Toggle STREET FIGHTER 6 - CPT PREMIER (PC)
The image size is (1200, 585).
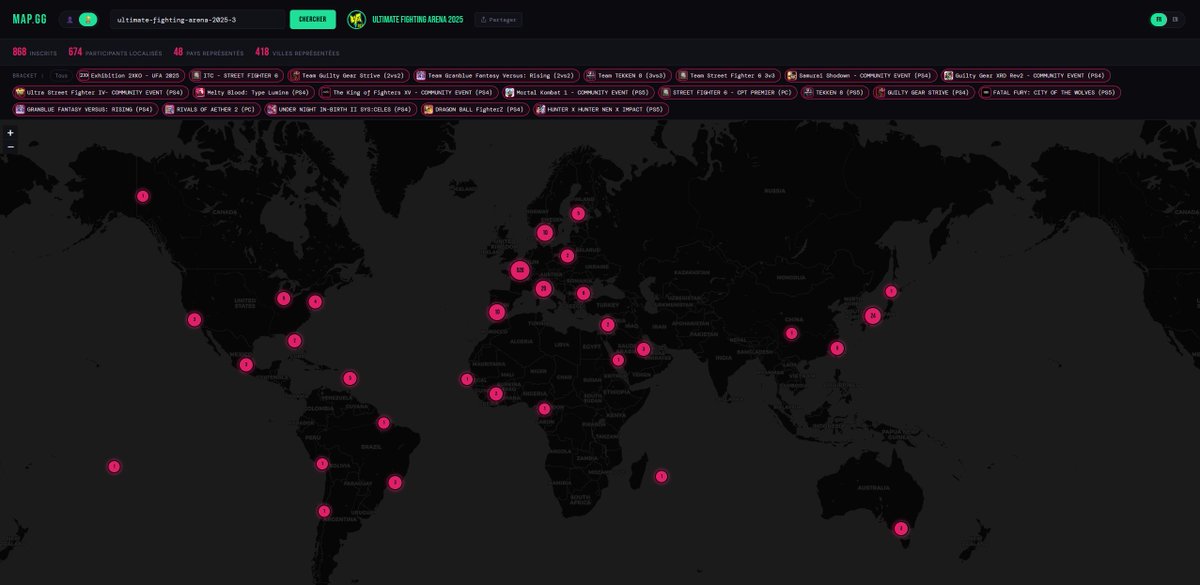coord(729,92)
